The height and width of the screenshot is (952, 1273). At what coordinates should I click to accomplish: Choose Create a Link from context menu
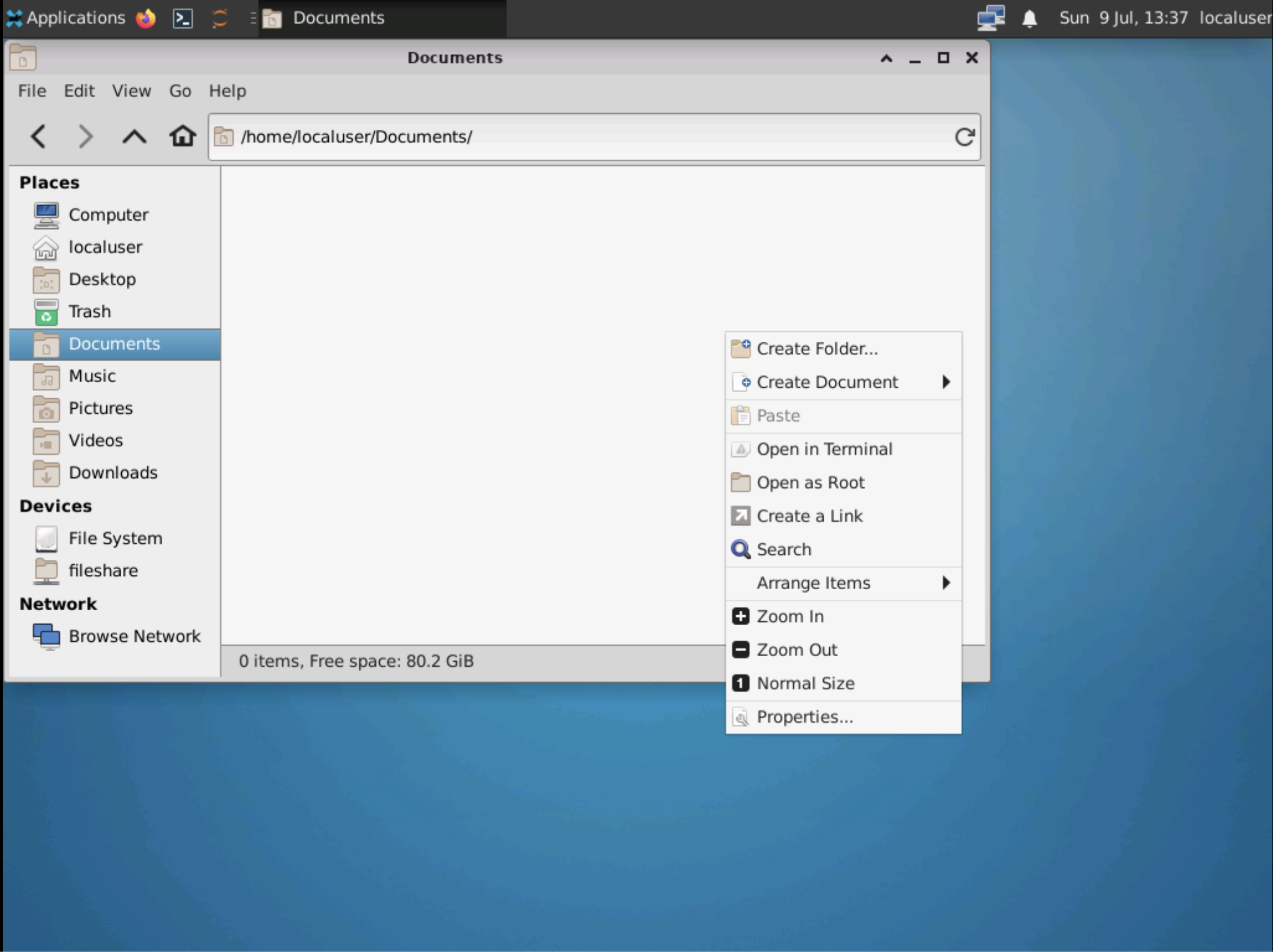[843, 517]
